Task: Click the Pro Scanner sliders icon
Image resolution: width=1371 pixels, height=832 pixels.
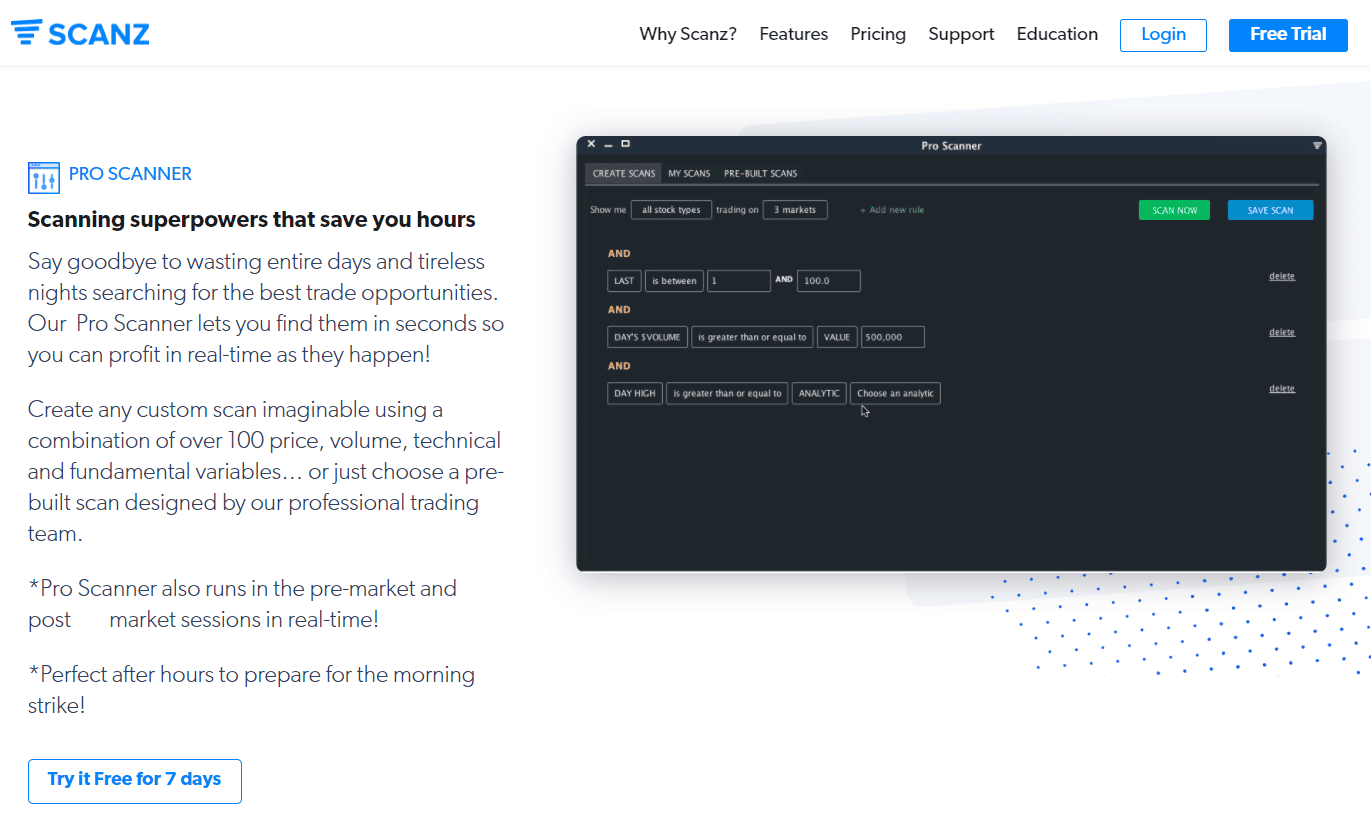Action: click(44, 177)
